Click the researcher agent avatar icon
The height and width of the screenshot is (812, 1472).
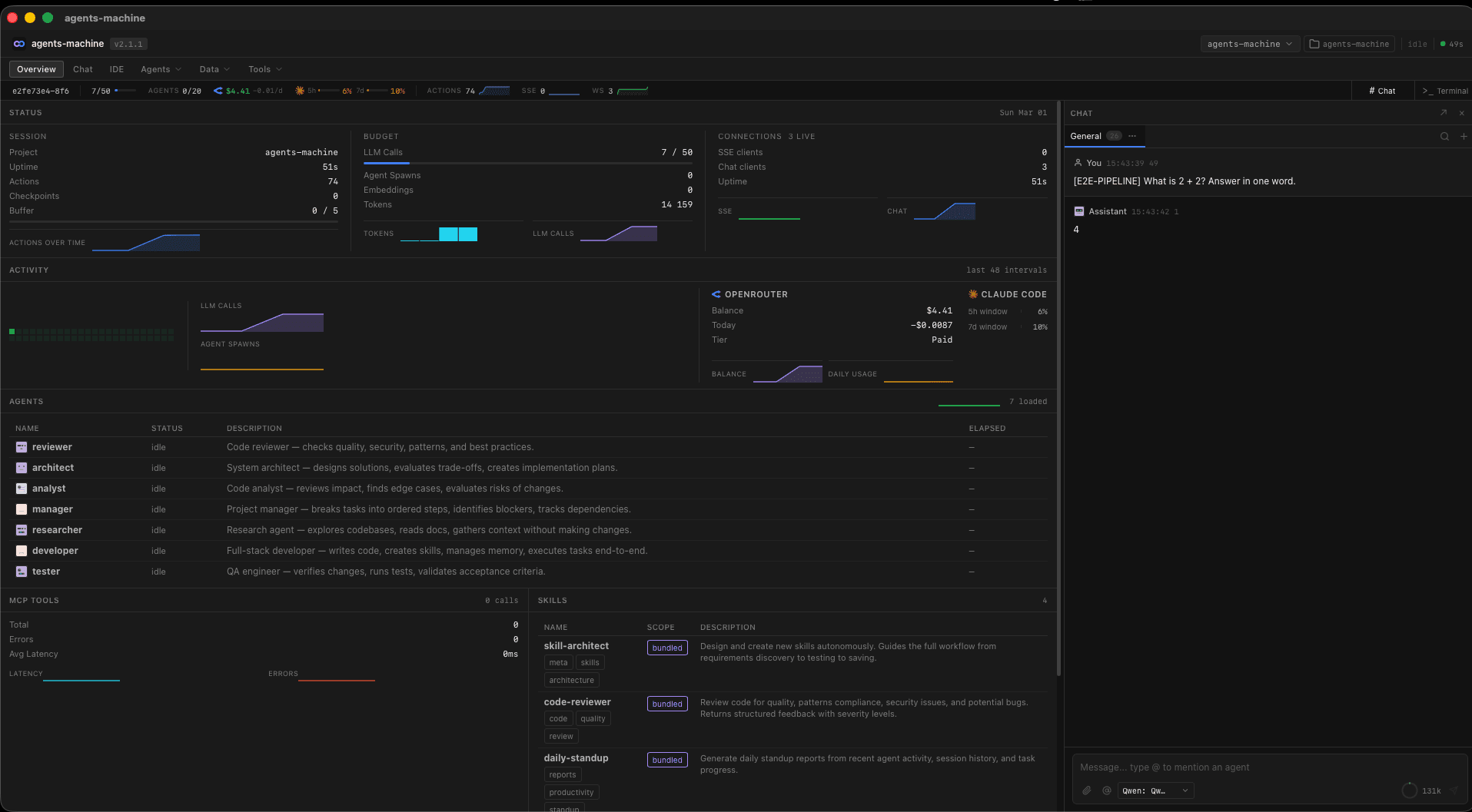click(x=21, y=530)
